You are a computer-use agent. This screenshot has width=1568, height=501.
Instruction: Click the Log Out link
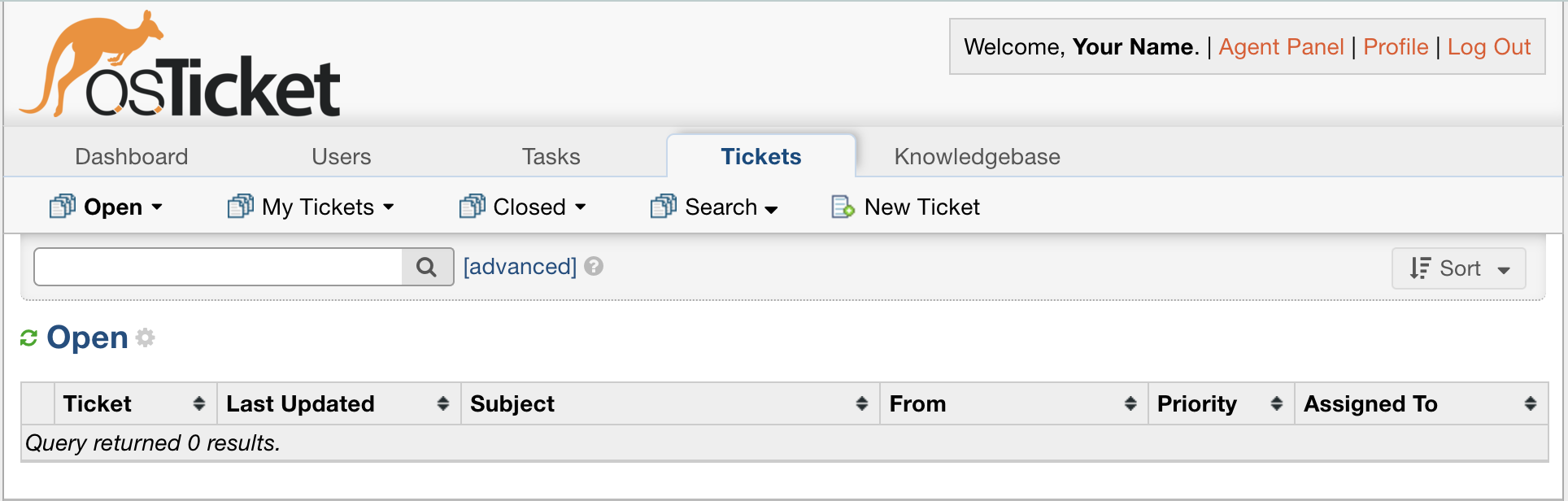point(1488,47)
